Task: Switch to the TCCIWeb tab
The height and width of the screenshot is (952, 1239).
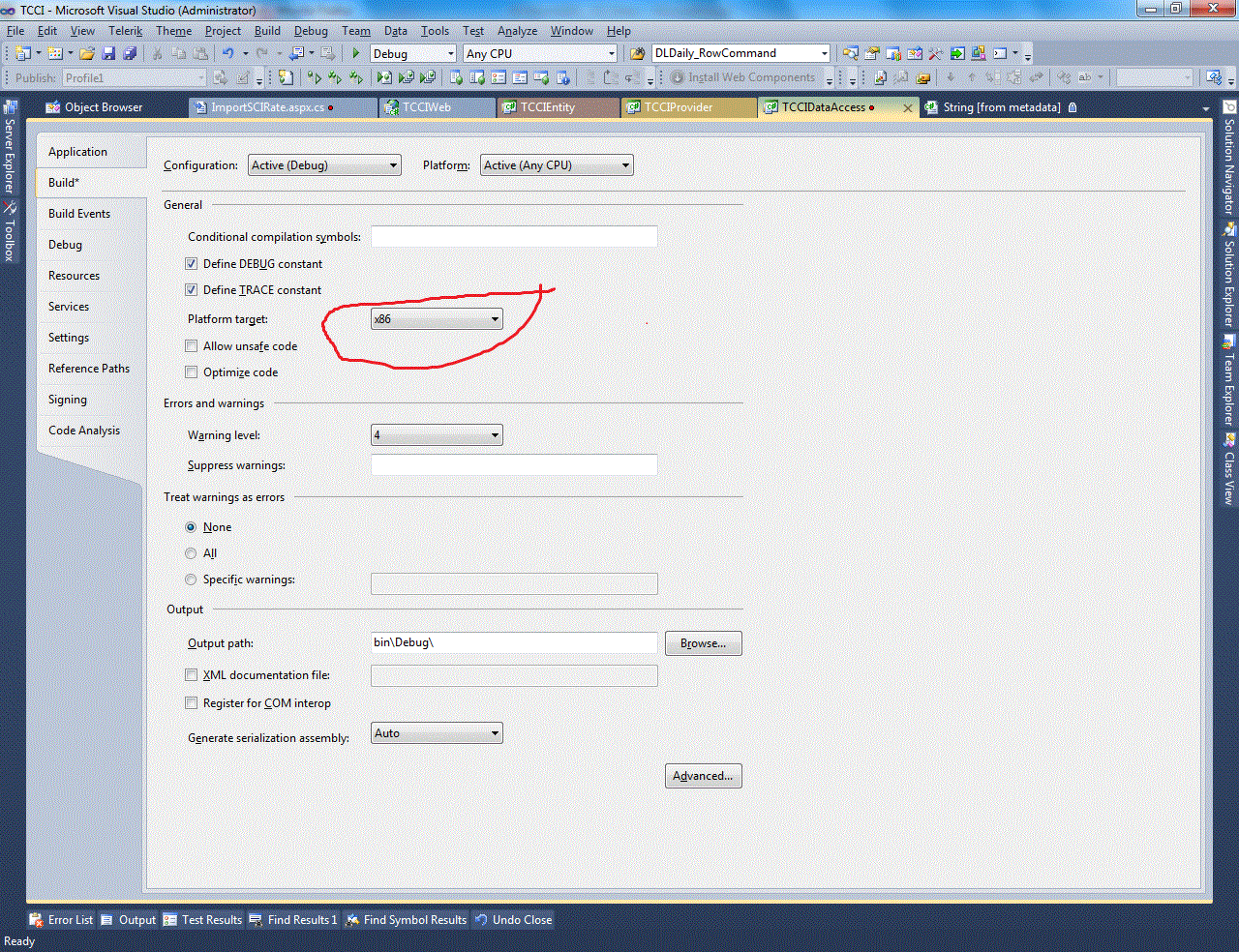Action: pos(437,107)
